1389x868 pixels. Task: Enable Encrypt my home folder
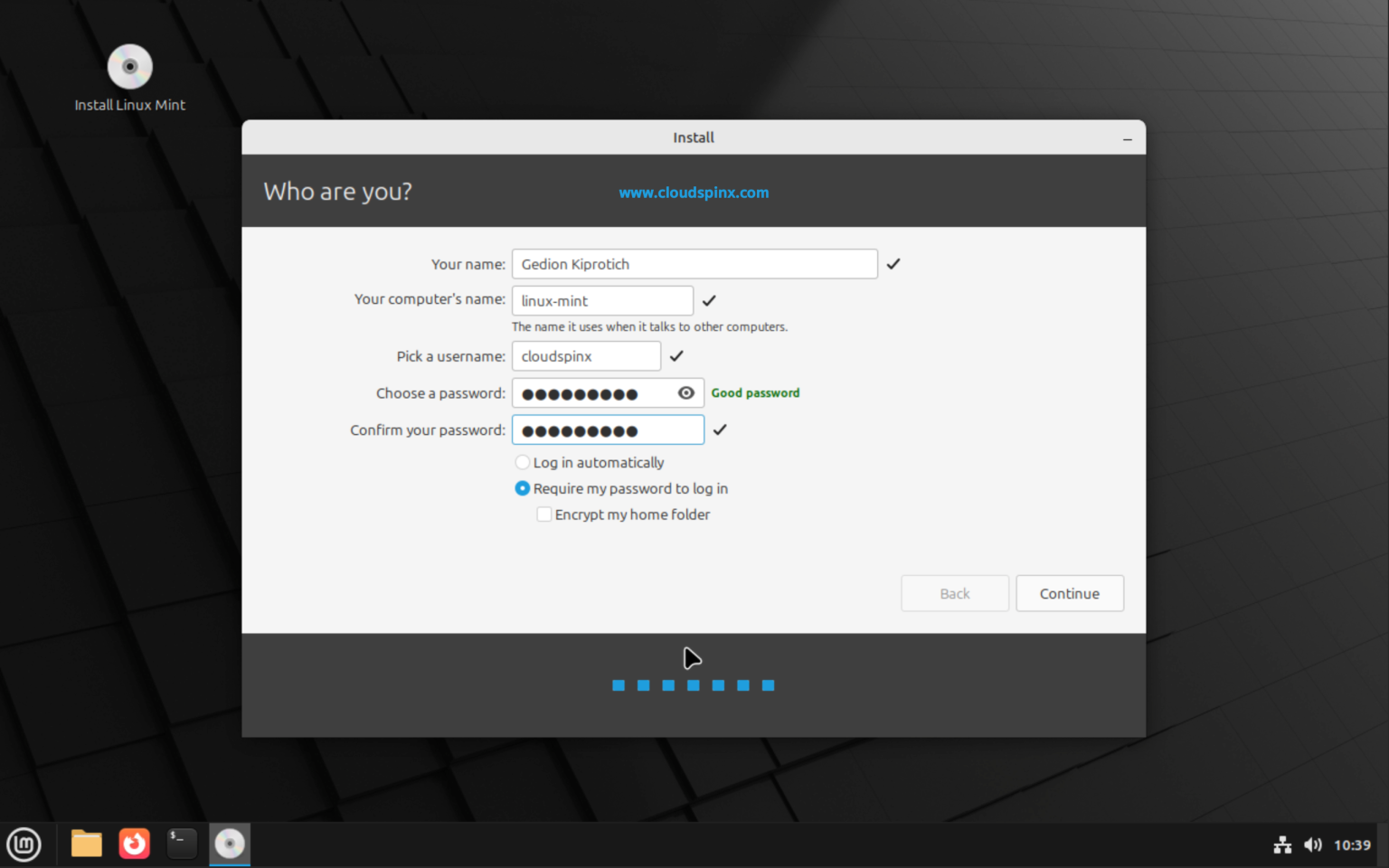[543, 514]
